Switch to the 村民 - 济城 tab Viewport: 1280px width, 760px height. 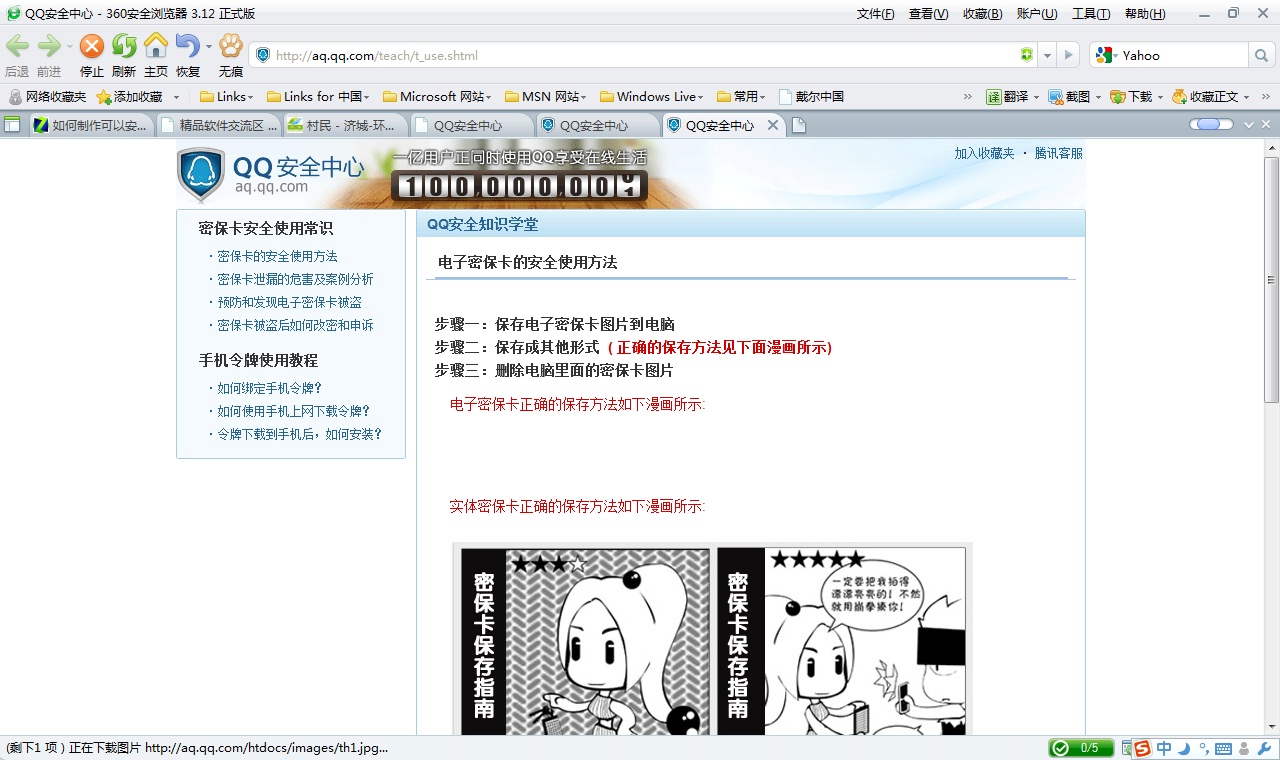pyautogui.click(x=345, y=125)
